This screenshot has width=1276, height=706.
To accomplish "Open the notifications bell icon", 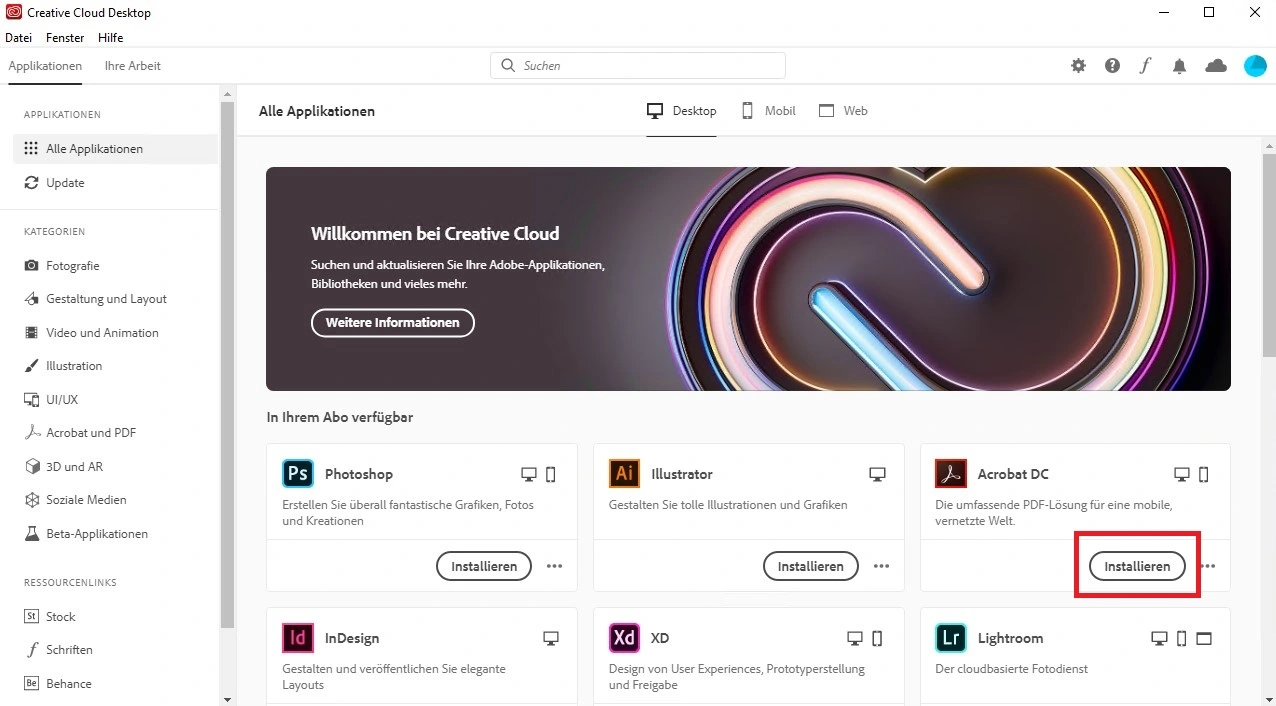I will 1180,66.
